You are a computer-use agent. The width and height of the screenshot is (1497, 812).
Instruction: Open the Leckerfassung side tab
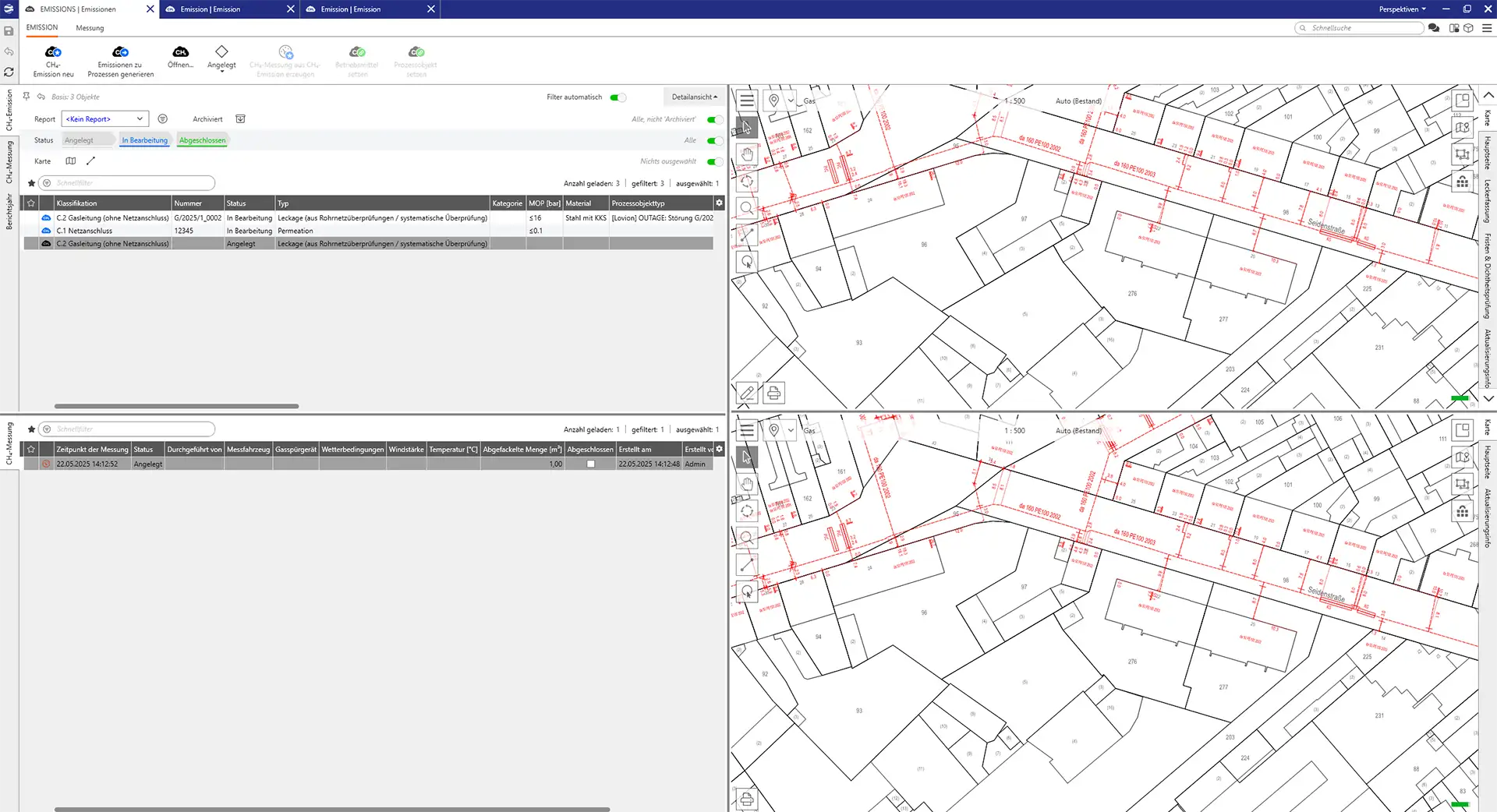1488,200
